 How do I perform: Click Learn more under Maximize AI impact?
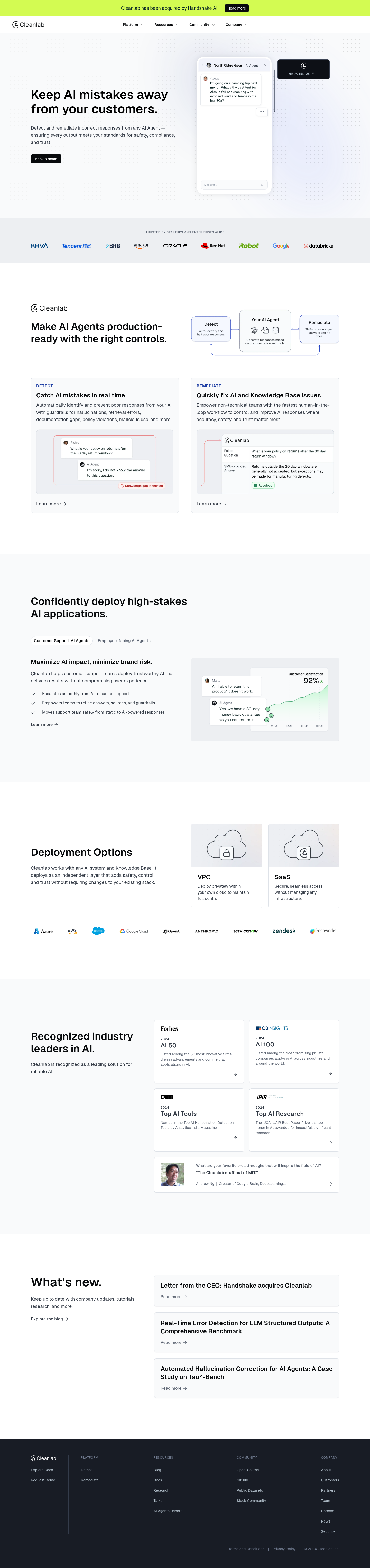coord(44,724)
